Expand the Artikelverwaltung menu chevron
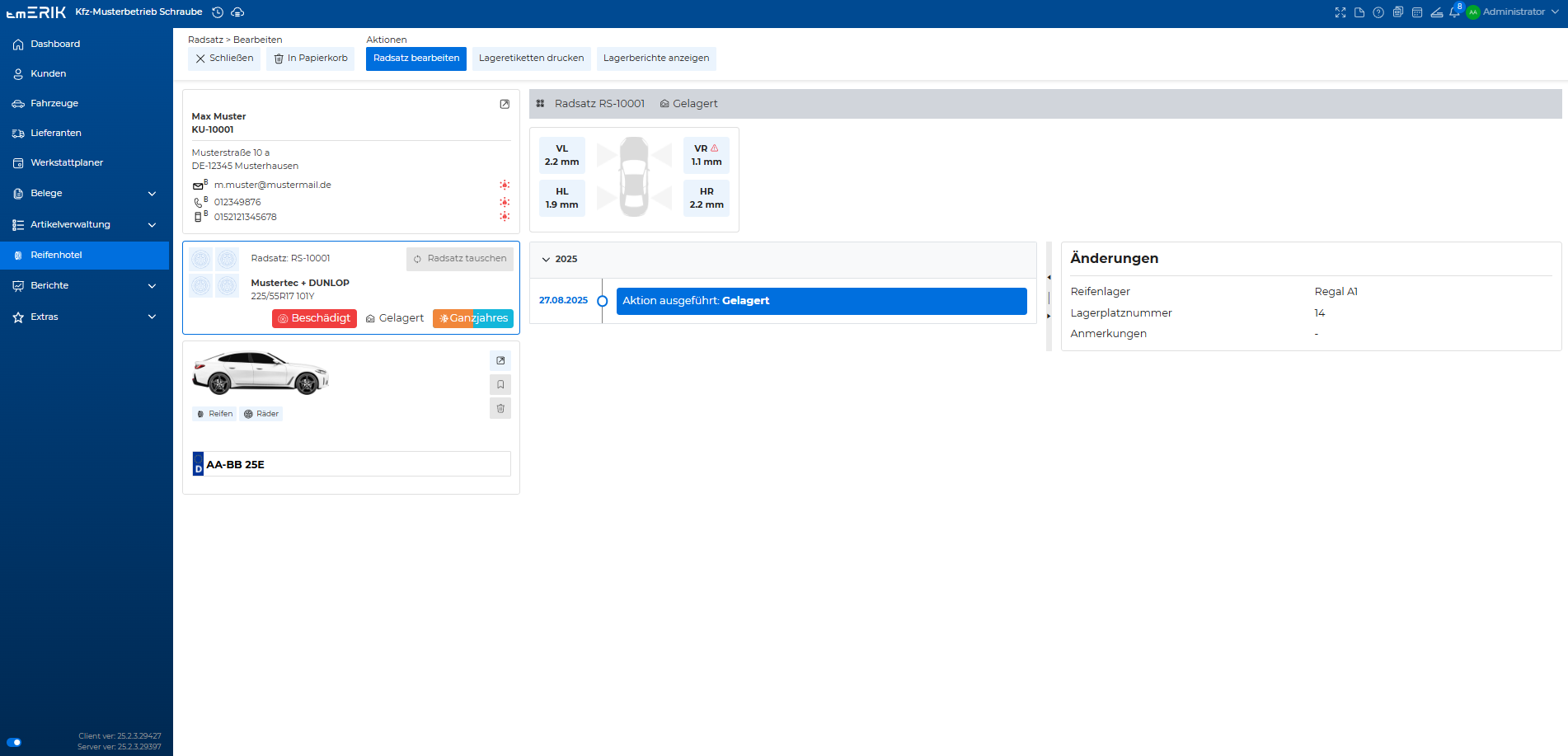Screen dimensions: 1568x756 [152, 224]
